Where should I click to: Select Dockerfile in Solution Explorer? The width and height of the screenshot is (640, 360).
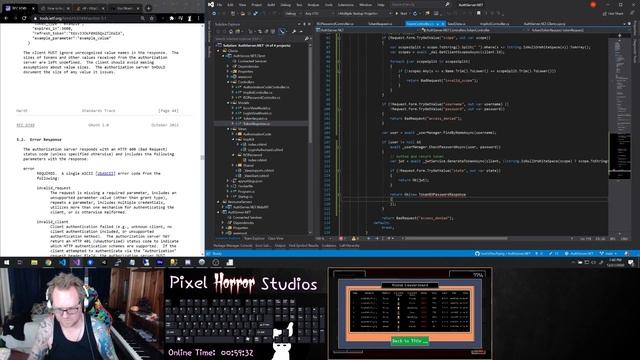click(x=245, y=186)
